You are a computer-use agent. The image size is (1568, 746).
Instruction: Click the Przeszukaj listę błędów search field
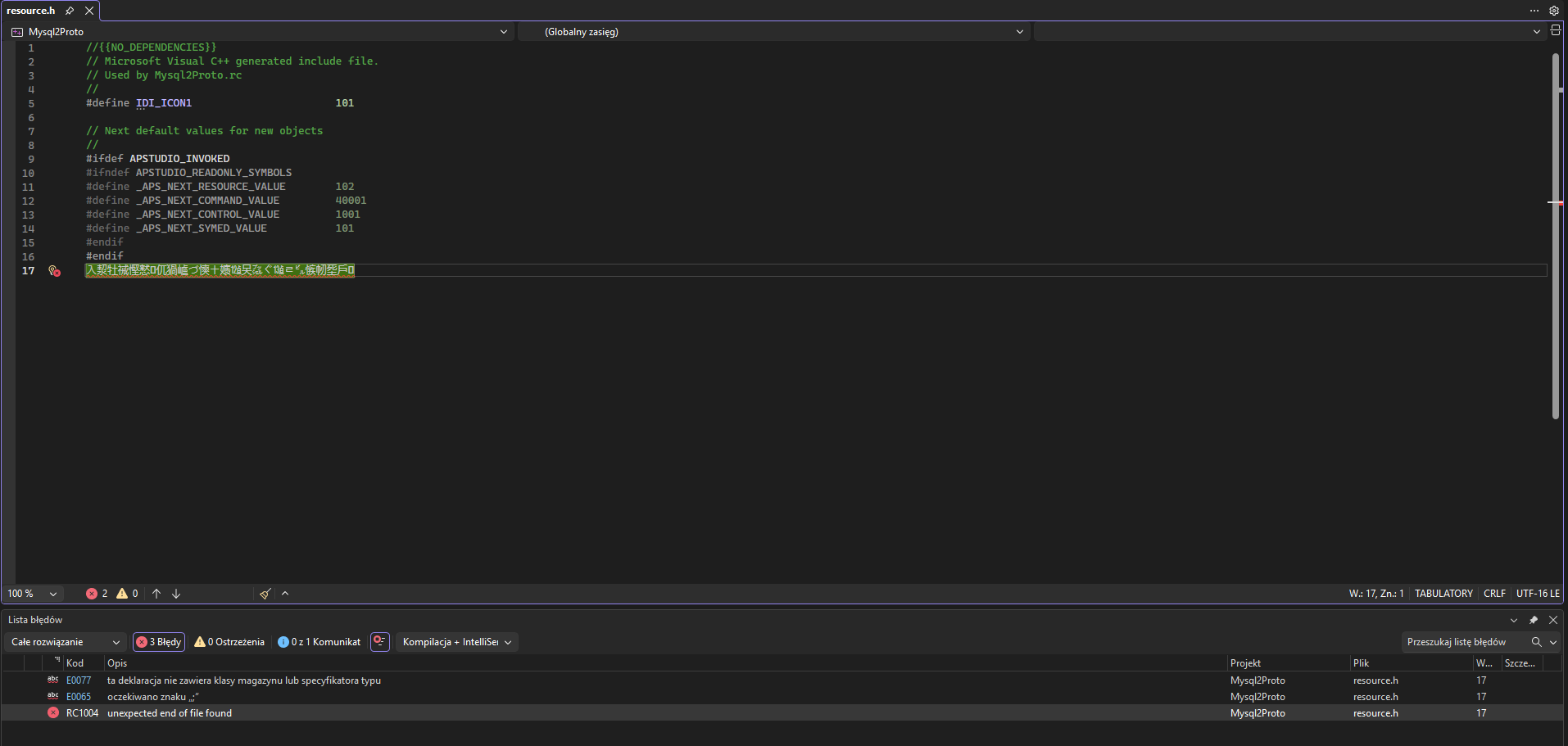(1463, 642)
